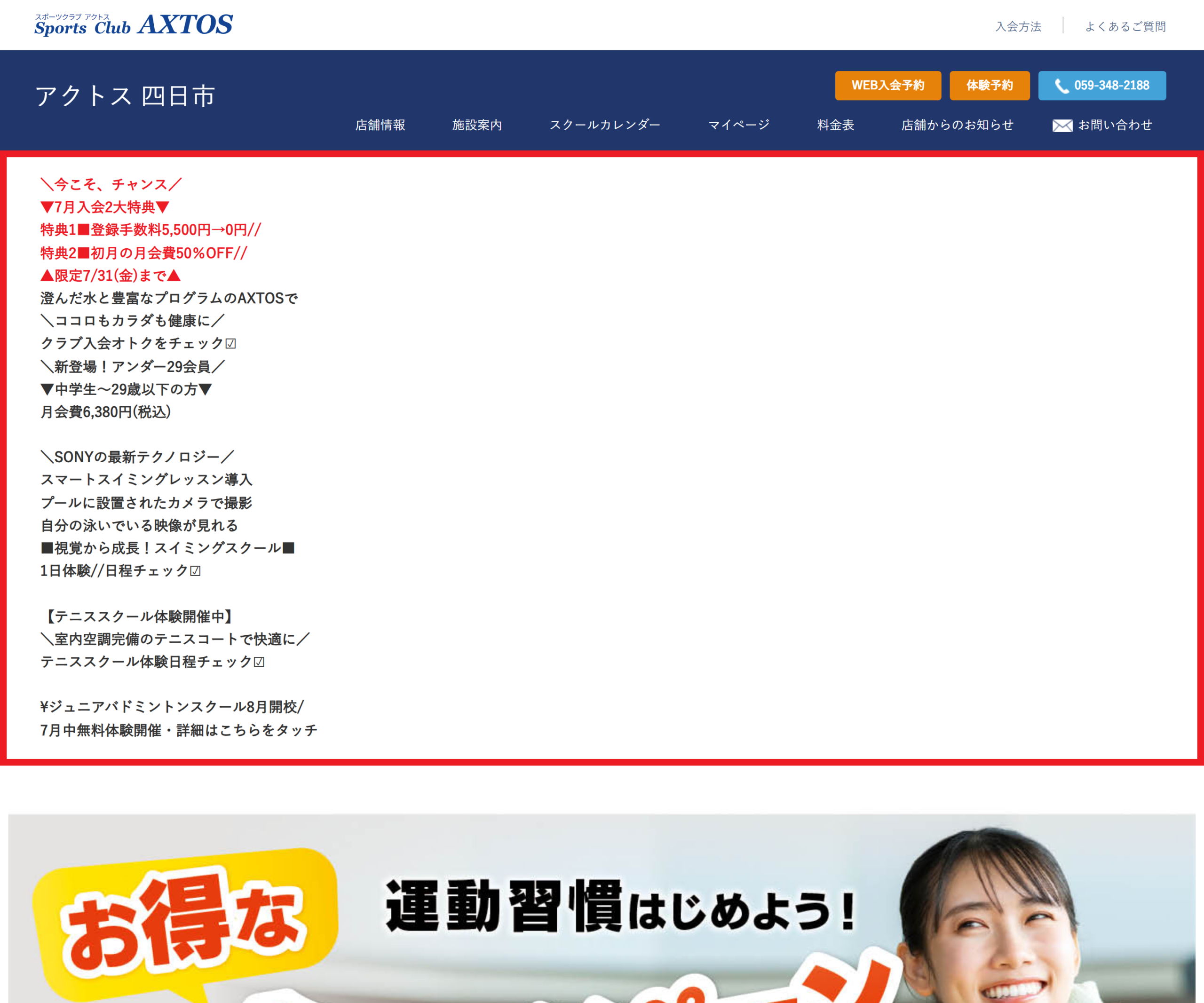The width and height of the screenshot is (1204, 1003).
Task: Open the よくあるご質問 link
Action: click(1125, 26)
